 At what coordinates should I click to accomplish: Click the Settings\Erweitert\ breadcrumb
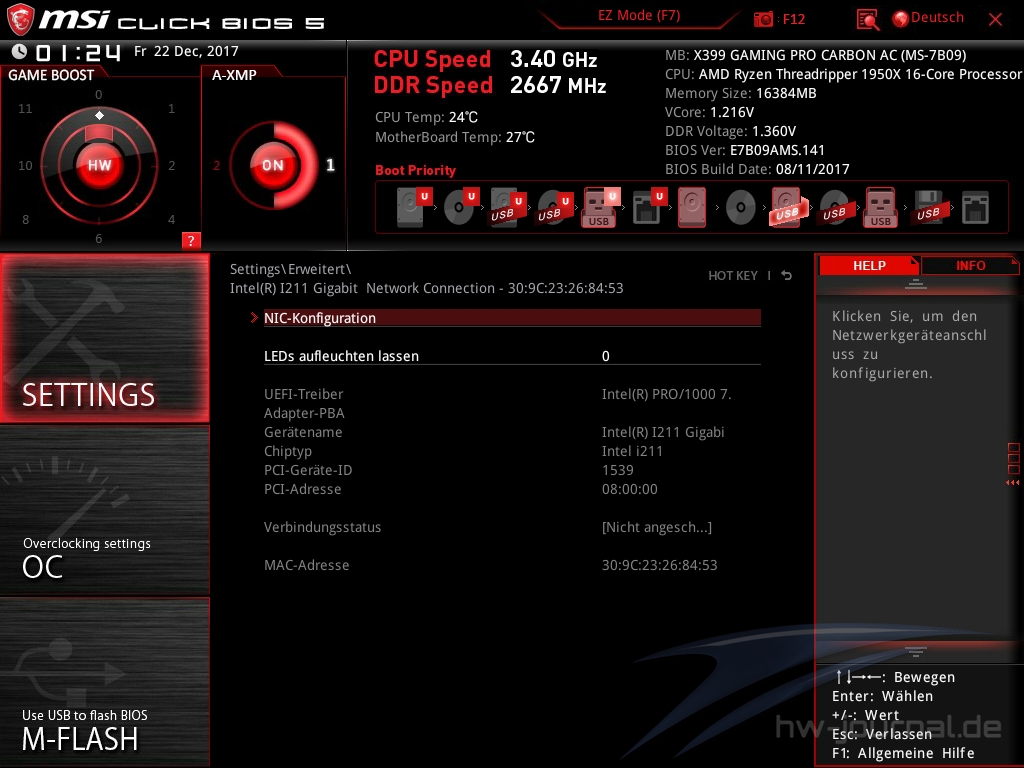click(291, 269)
